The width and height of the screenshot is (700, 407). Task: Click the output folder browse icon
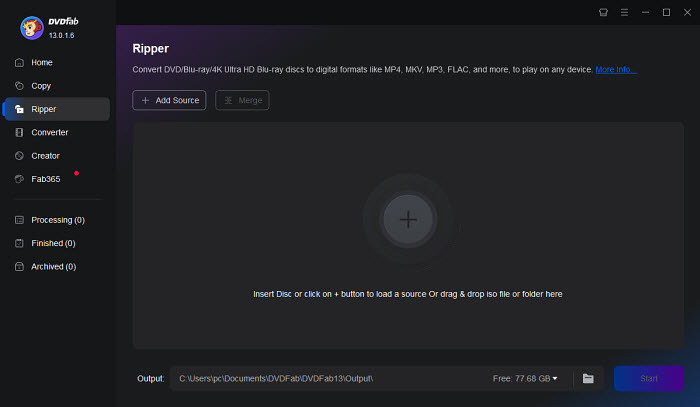point(588,378)
